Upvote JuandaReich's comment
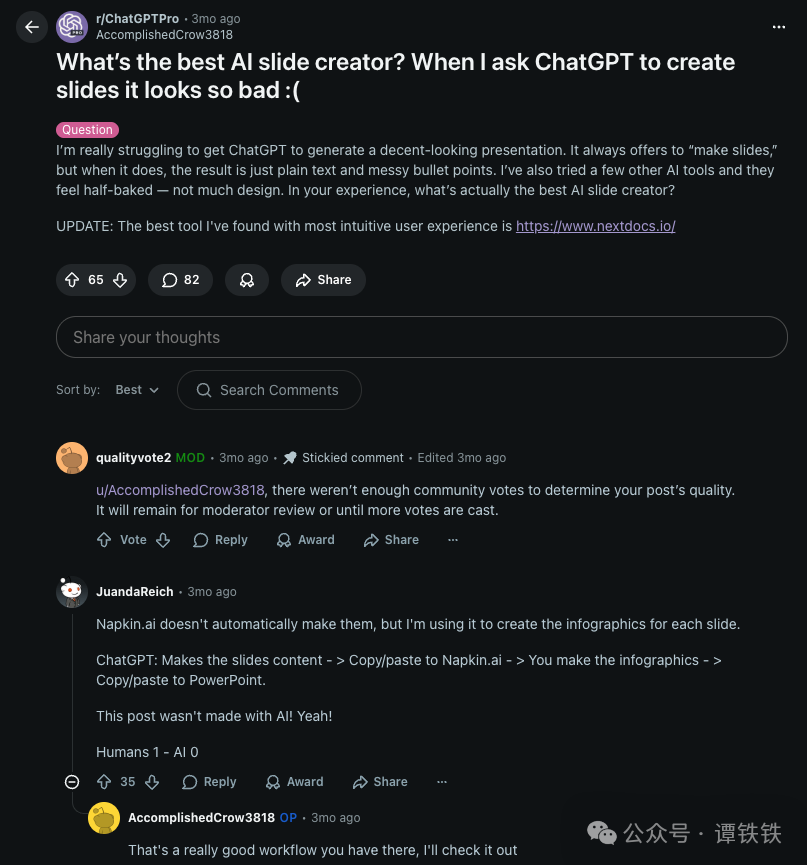This screenshot has width=807, height=865. [104, 782]
